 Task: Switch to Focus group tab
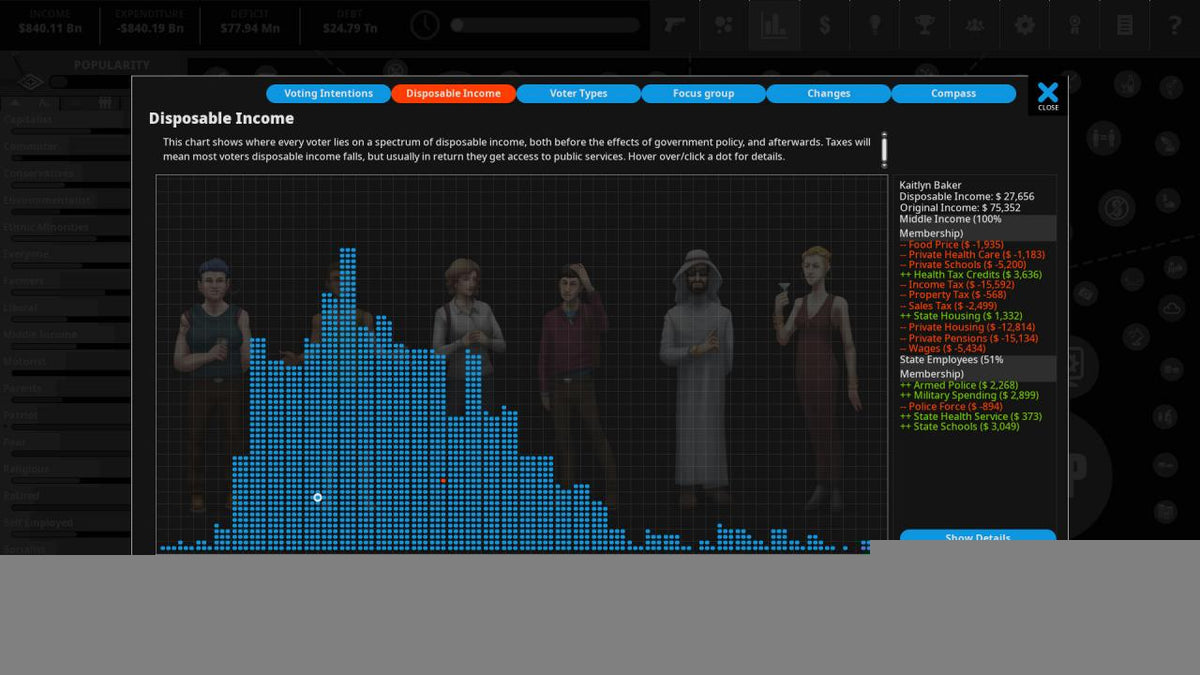tap(703, 93)
